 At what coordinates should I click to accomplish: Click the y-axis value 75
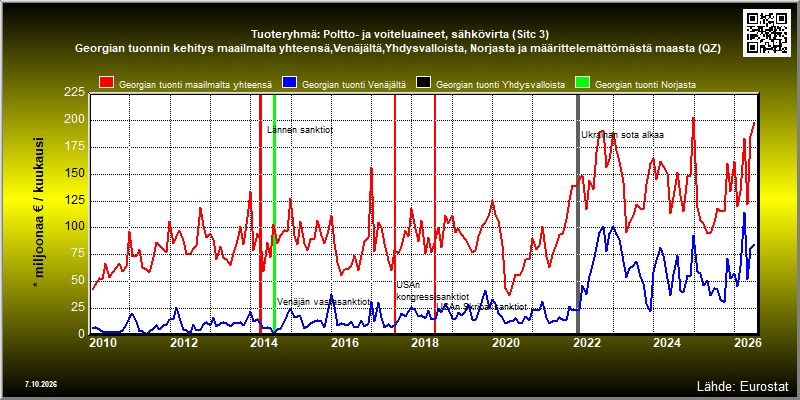(78, 254)
